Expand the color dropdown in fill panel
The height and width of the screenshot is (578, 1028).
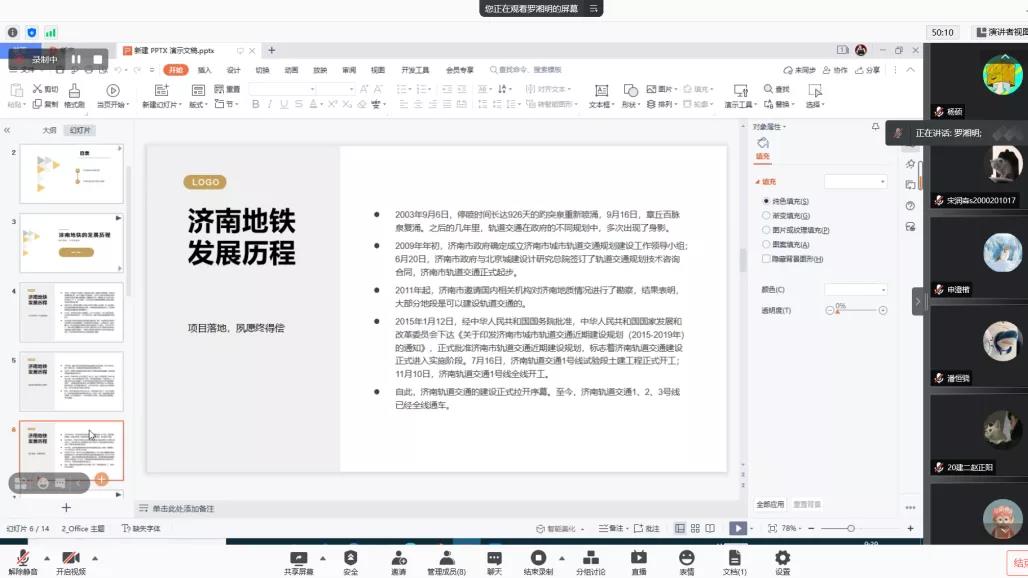(x=855, y=290)
